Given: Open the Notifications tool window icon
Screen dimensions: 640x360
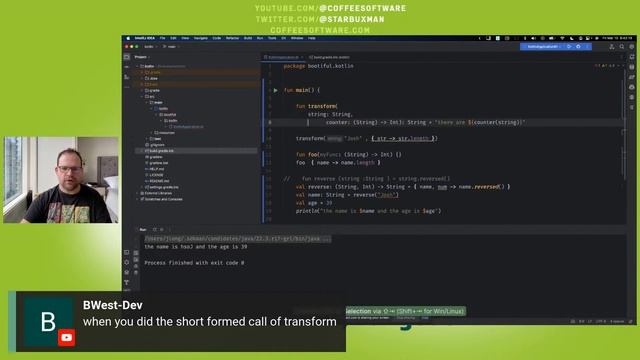Looking at the screenshot, I should (632, 57).
